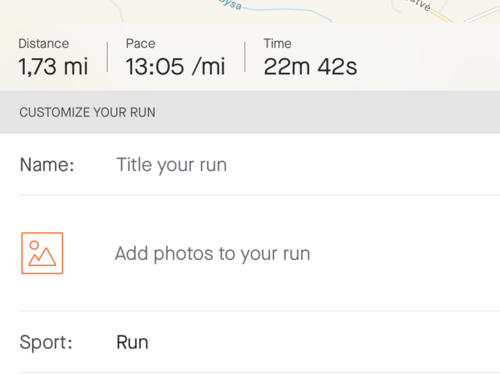Click the 22m 42s time value
This screenshot has height=375, width=500.
pos(310,66)
